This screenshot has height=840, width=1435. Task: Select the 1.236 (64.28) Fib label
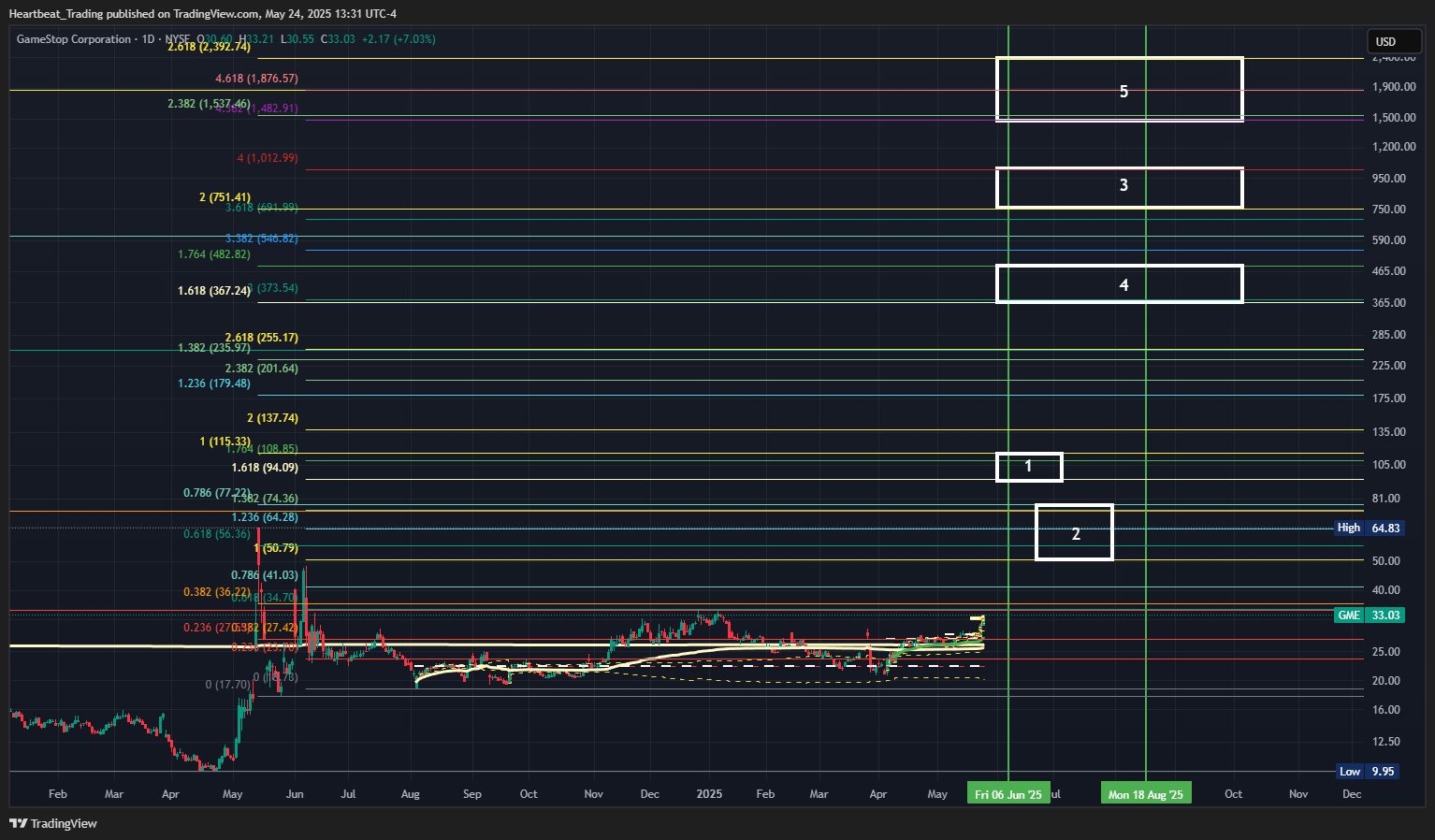pos(265,517)
